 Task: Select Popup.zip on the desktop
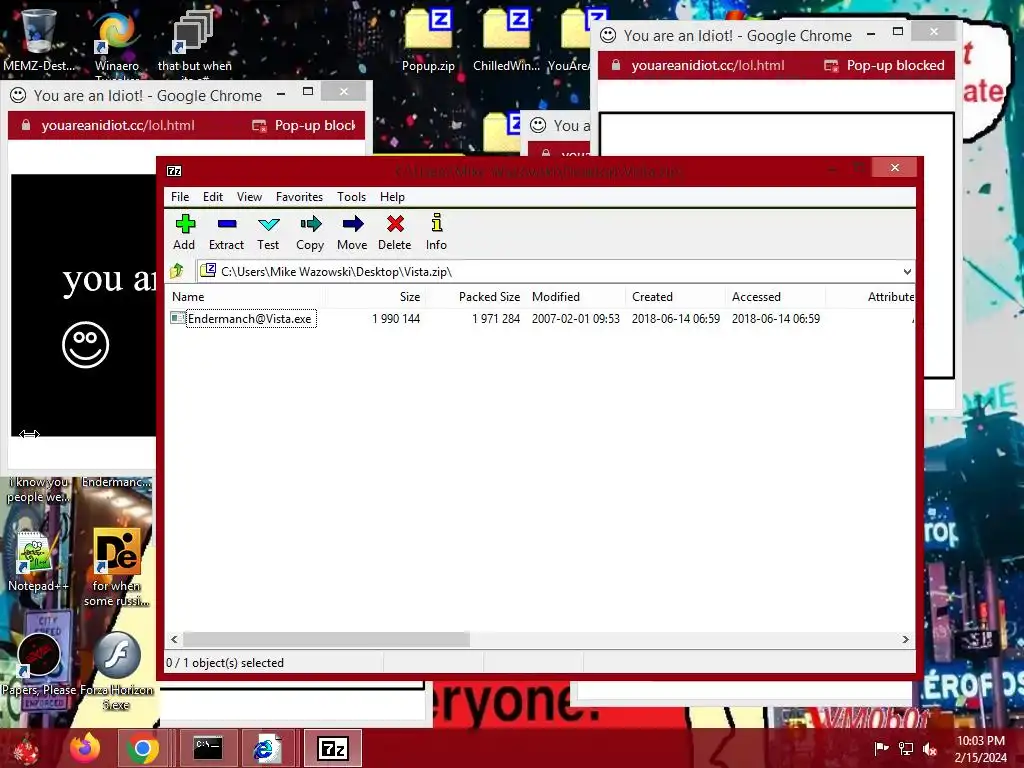coord(428,39)
